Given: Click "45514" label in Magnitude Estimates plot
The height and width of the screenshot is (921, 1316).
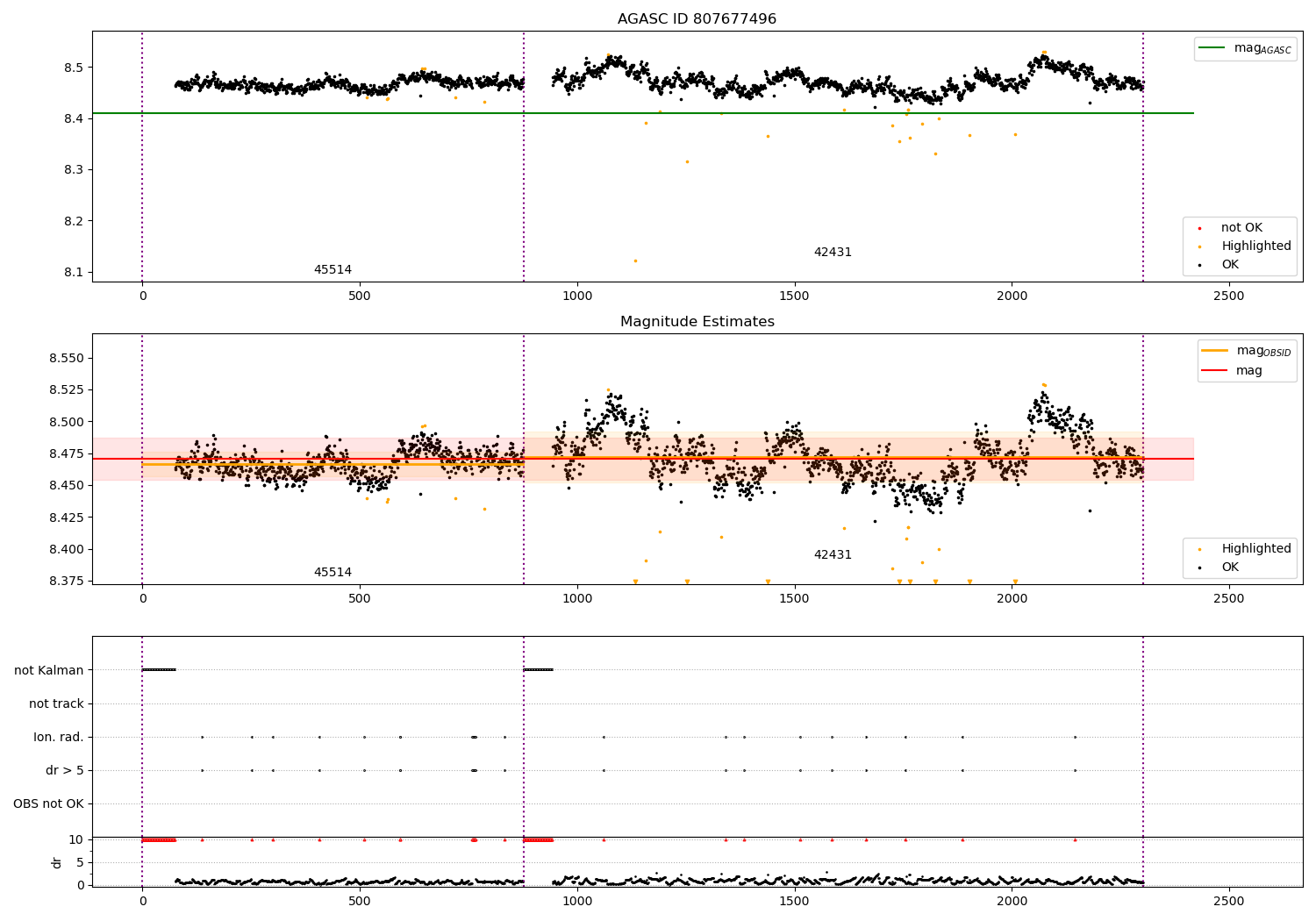Looking at the screenshot, I should pyautogui.click(x=333, y=573).
